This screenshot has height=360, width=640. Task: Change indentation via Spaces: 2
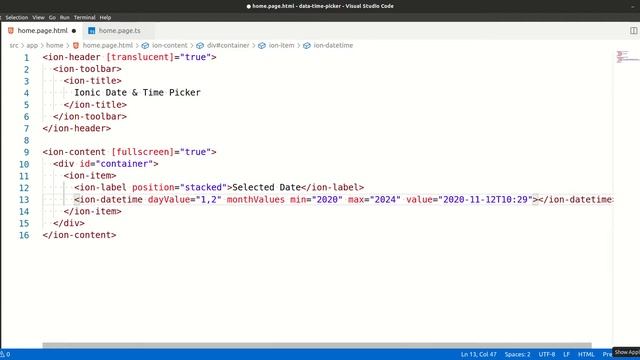[517, 354]
